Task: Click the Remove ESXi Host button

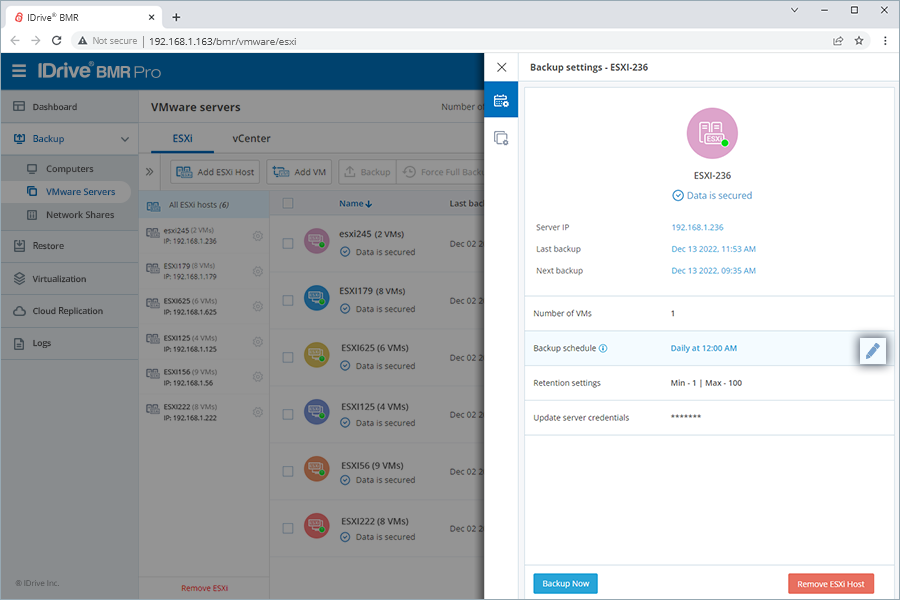Action: [x=831, y=584]
